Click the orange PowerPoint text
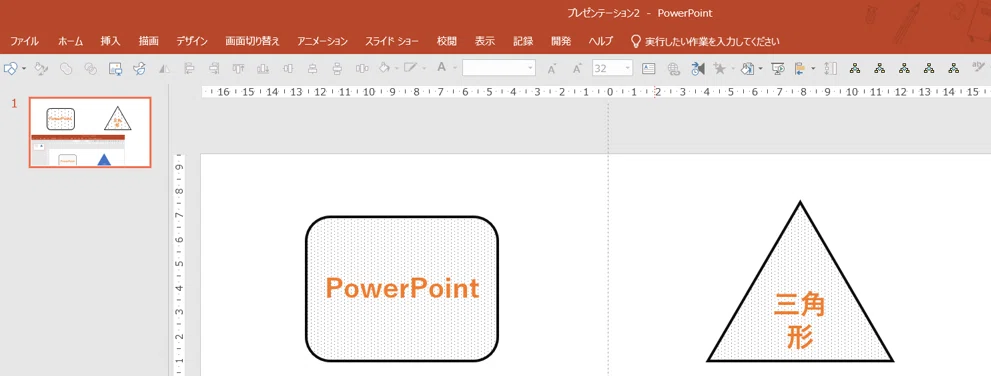The width and height of the screenshot is (991, 376). coord(402,289)
